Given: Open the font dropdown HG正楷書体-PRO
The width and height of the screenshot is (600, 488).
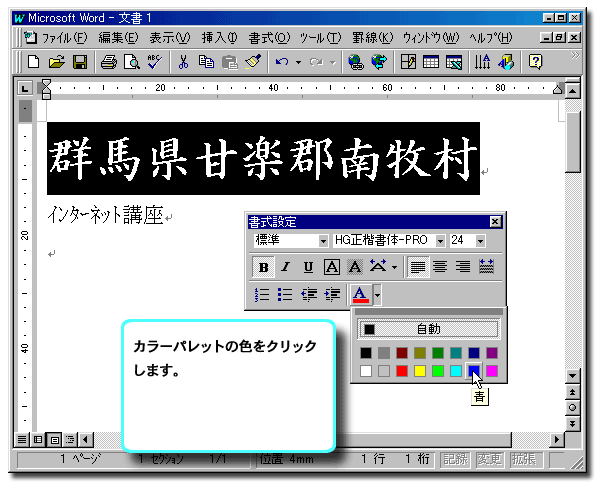Looking at the screenshot, I should [440, 241].
